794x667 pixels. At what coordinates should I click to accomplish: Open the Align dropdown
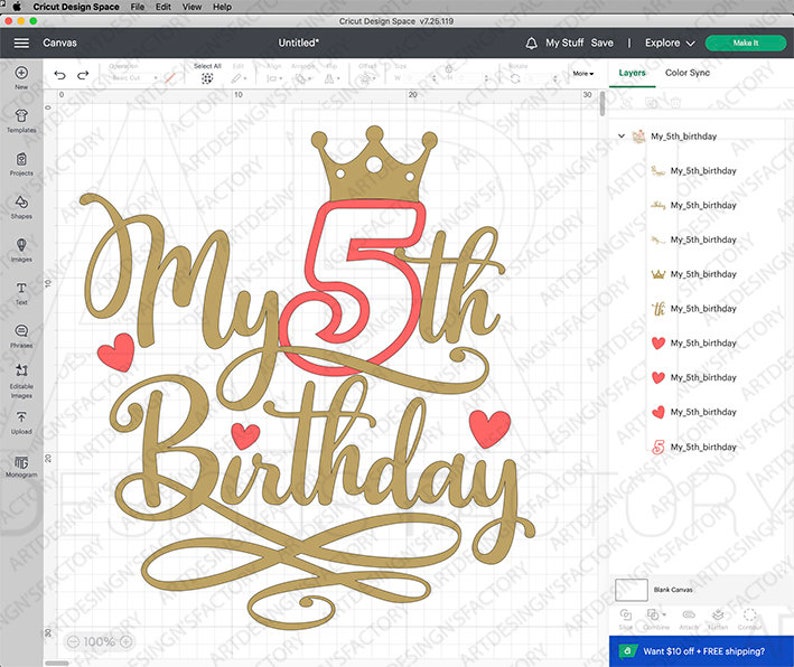pyautogui.click(x=274, y=79)
